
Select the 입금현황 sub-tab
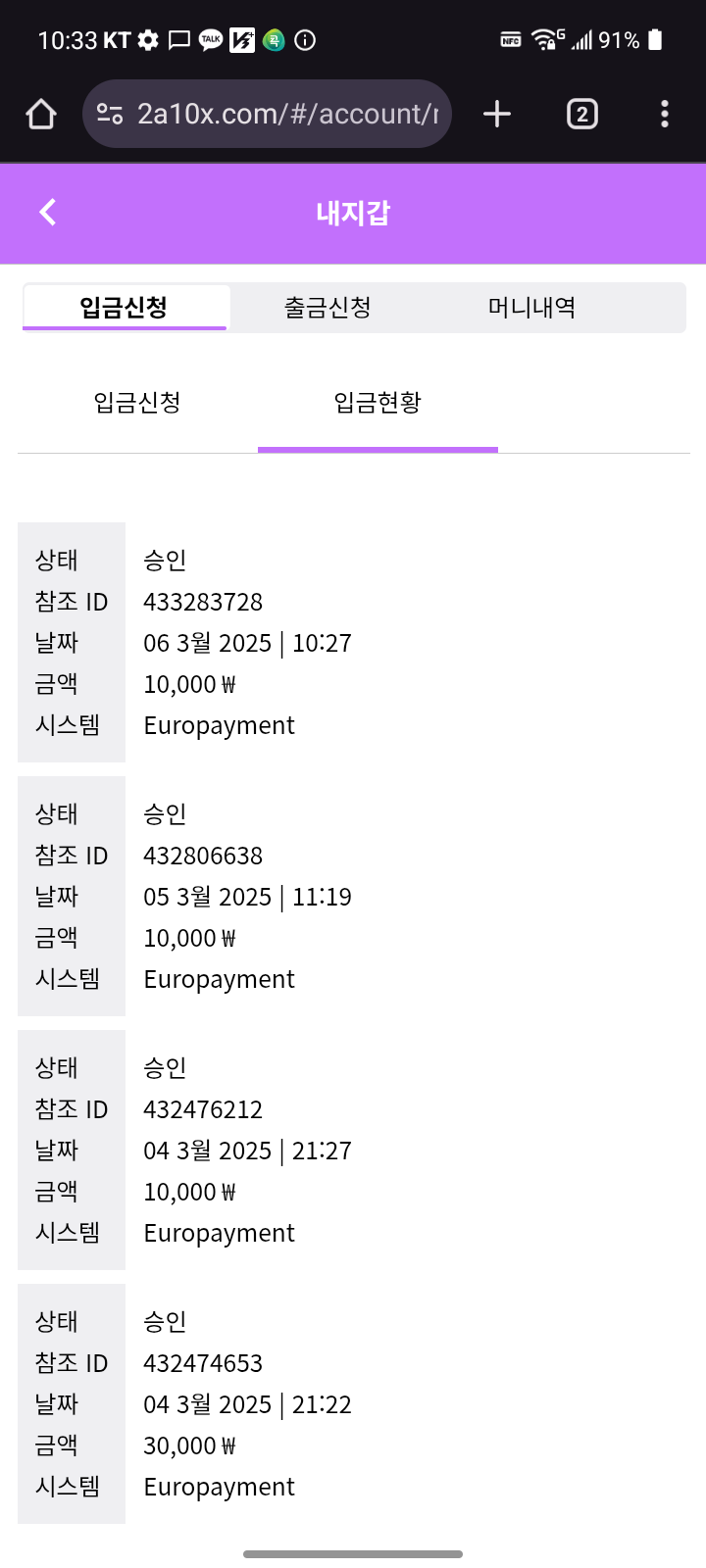[x=378, y=402]
